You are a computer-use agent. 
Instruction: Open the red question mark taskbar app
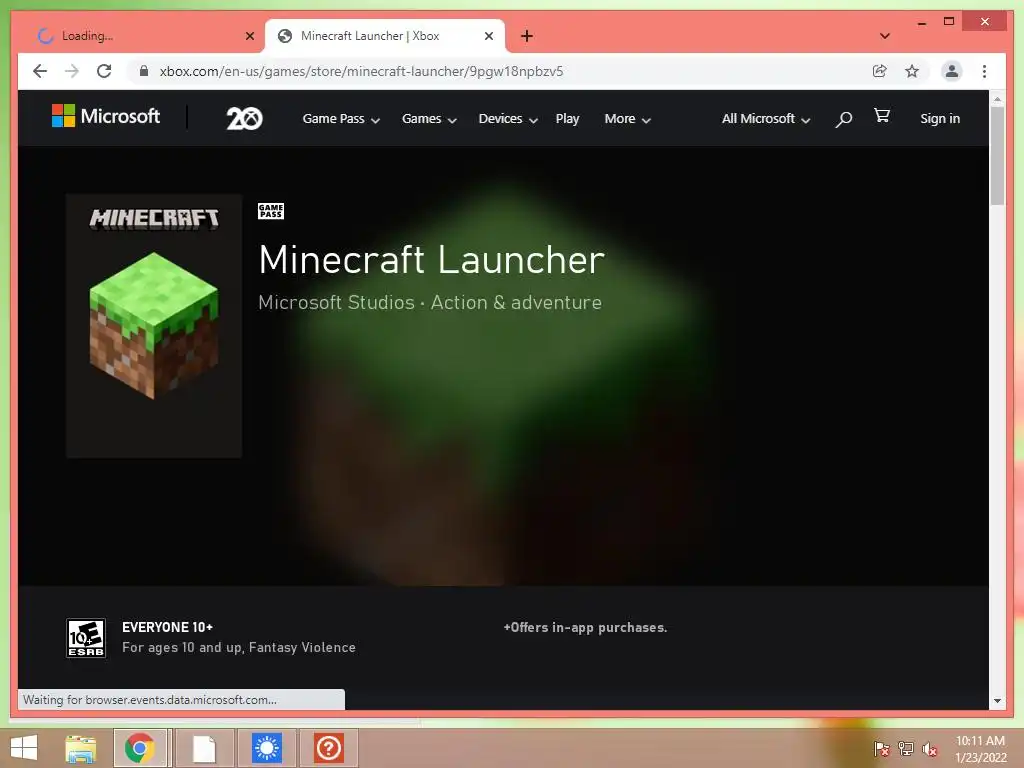tap(328, 748)
